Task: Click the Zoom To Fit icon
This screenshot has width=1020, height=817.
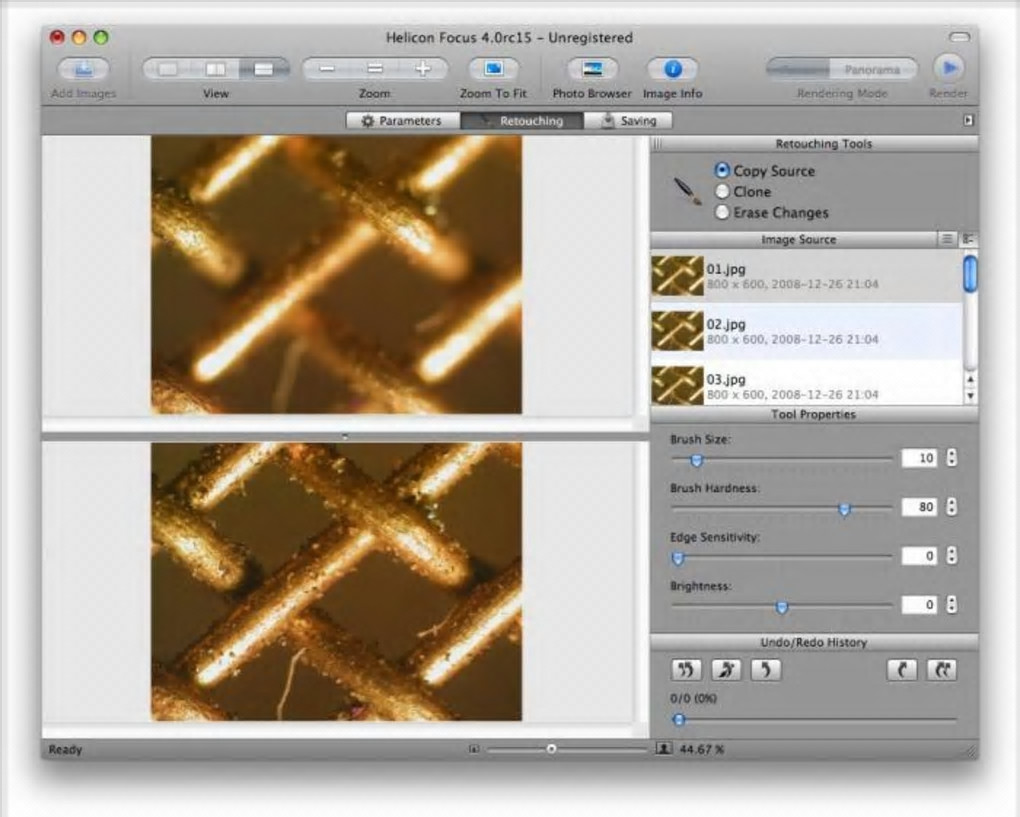Action: tap(493, 70)
